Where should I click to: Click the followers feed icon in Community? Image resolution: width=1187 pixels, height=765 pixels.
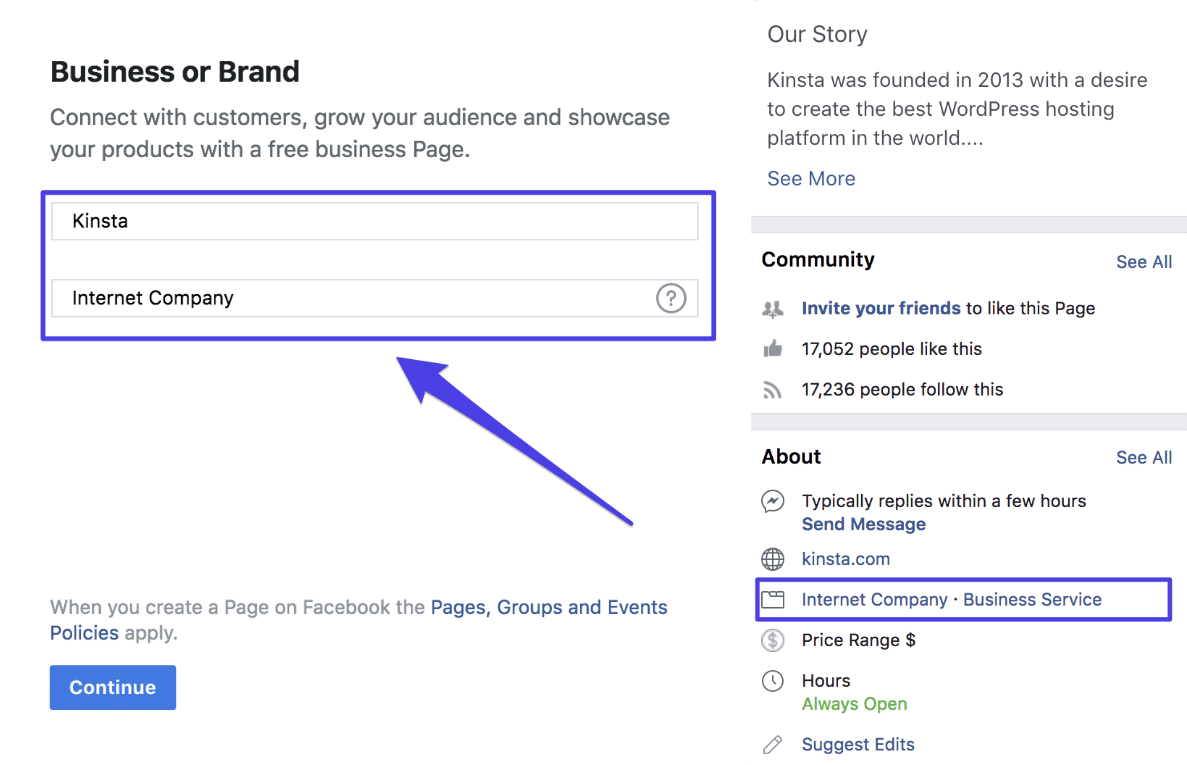[772, 389]
